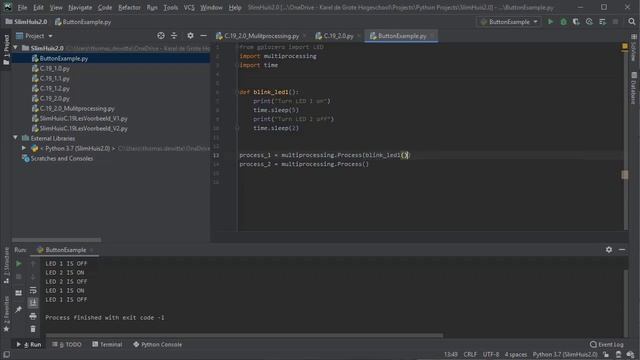Click the editor vertical scrollbar marker
Viewport: 640px width, 360px height.
pyautogui.click(x=624, y=175)
